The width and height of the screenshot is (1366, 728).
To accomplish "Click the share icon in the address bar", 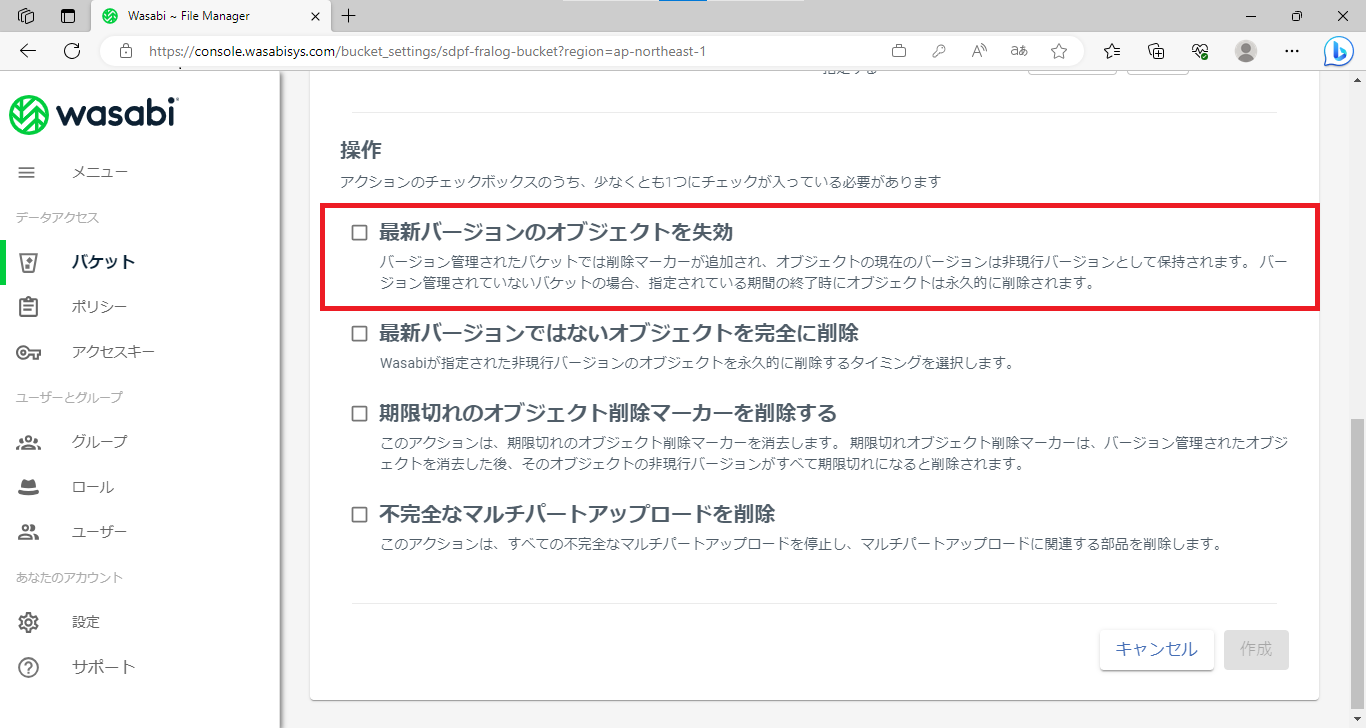I will click(898, 51).
